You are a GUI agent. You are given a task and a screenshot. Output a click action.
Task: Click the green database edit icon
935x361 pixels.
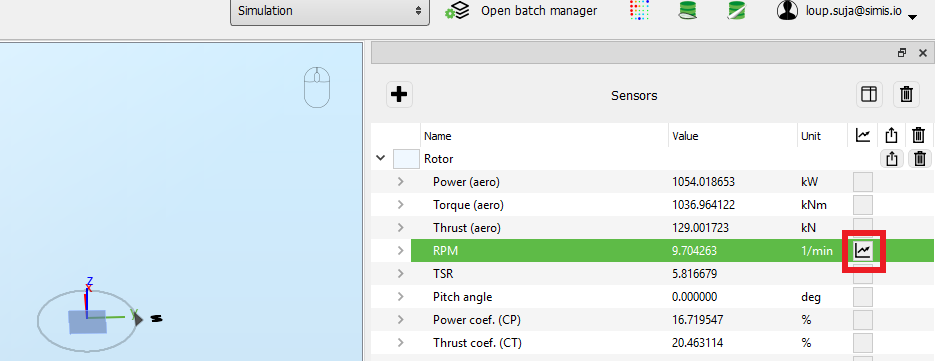(738, 11)
